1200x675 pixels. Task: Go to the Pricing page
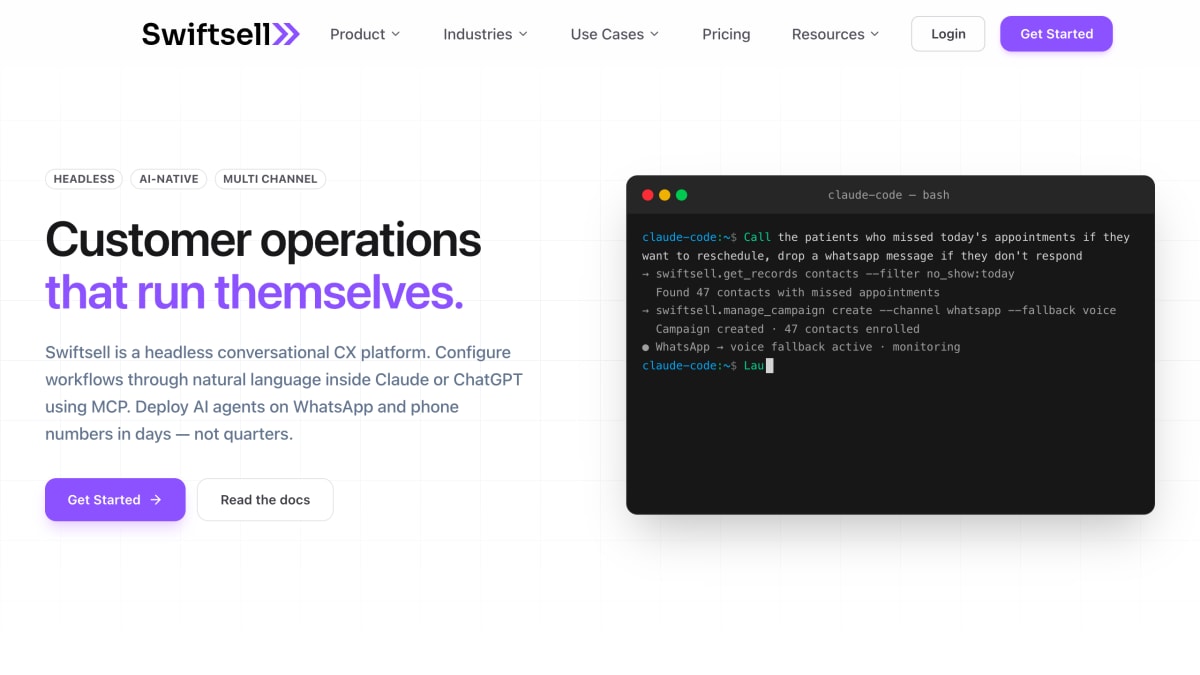point(726,34)
